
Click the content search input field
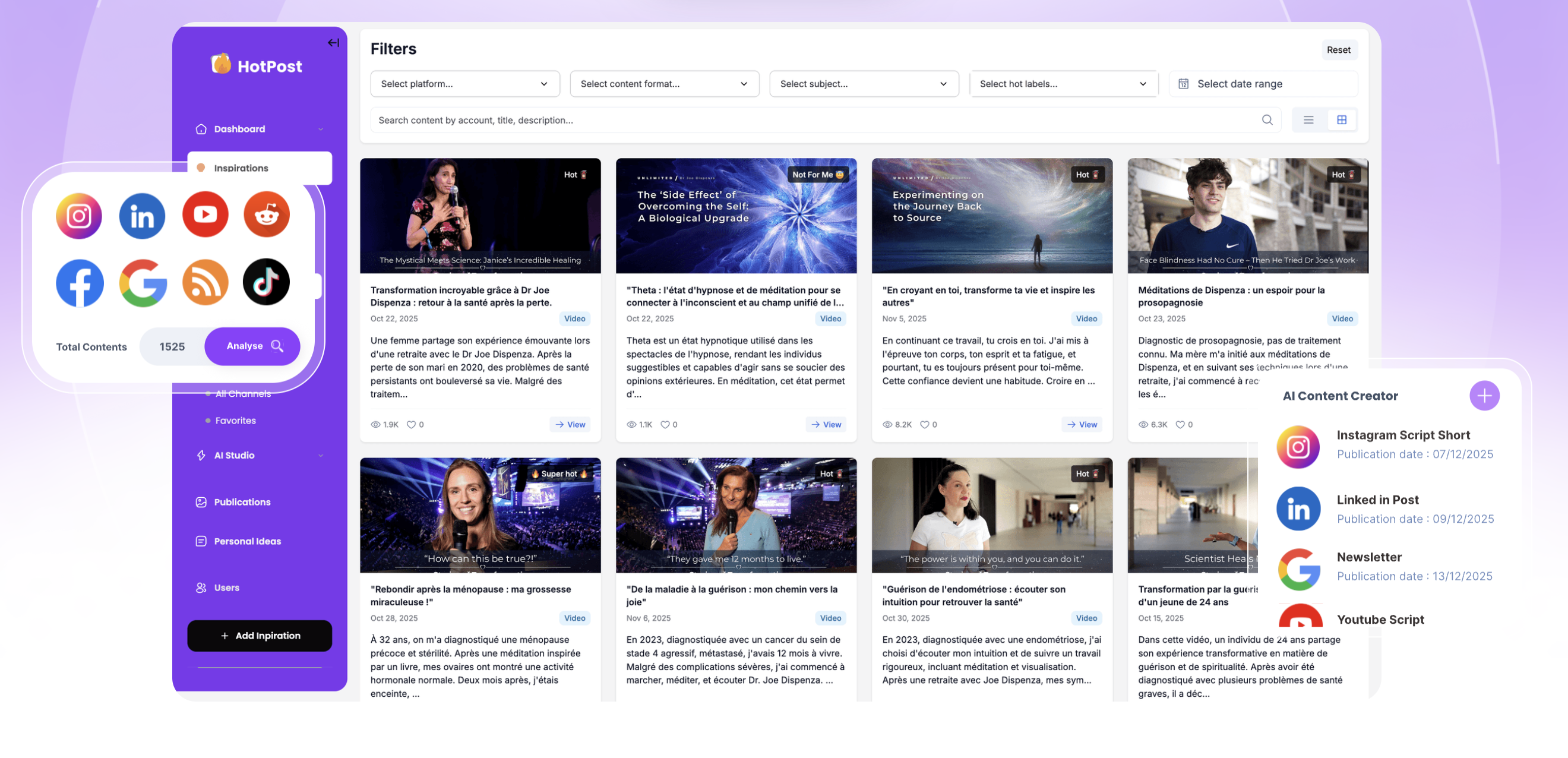tap(815, 120)
